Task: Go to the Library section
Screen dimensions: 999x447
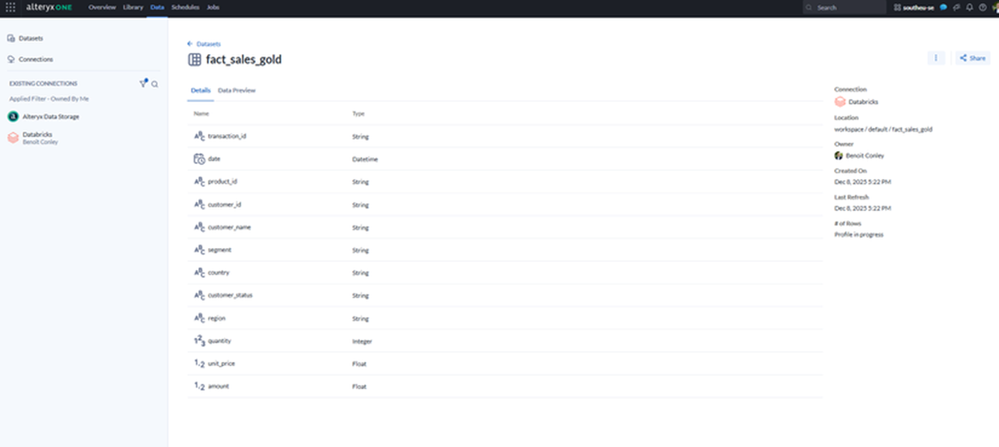Action: point(133,8)
